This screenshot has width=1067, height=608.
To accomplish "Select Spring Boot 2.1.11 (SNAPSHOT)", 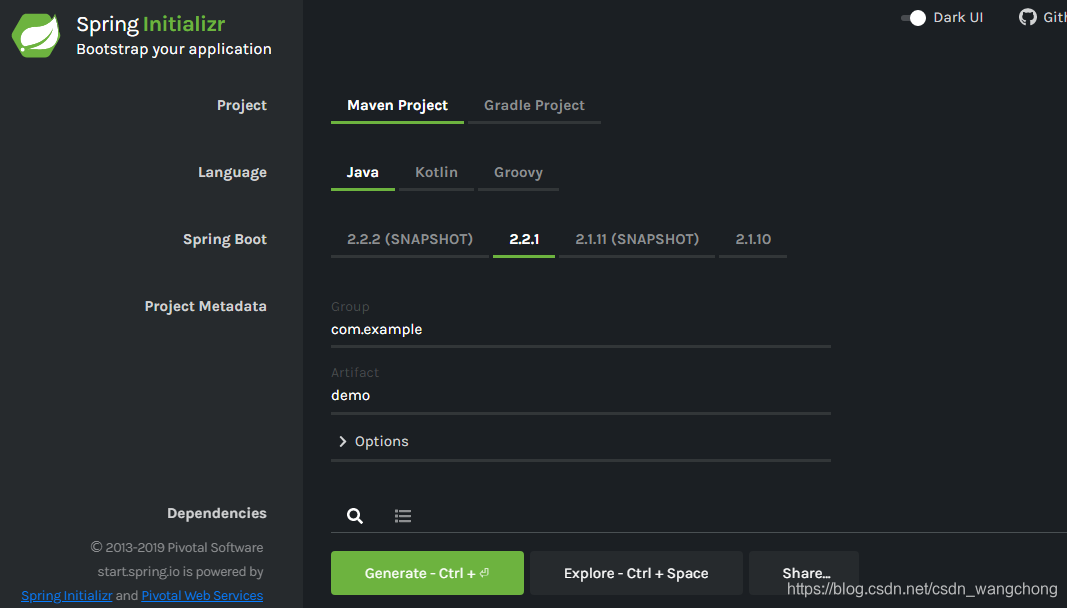I will click(x=637, y=239).
